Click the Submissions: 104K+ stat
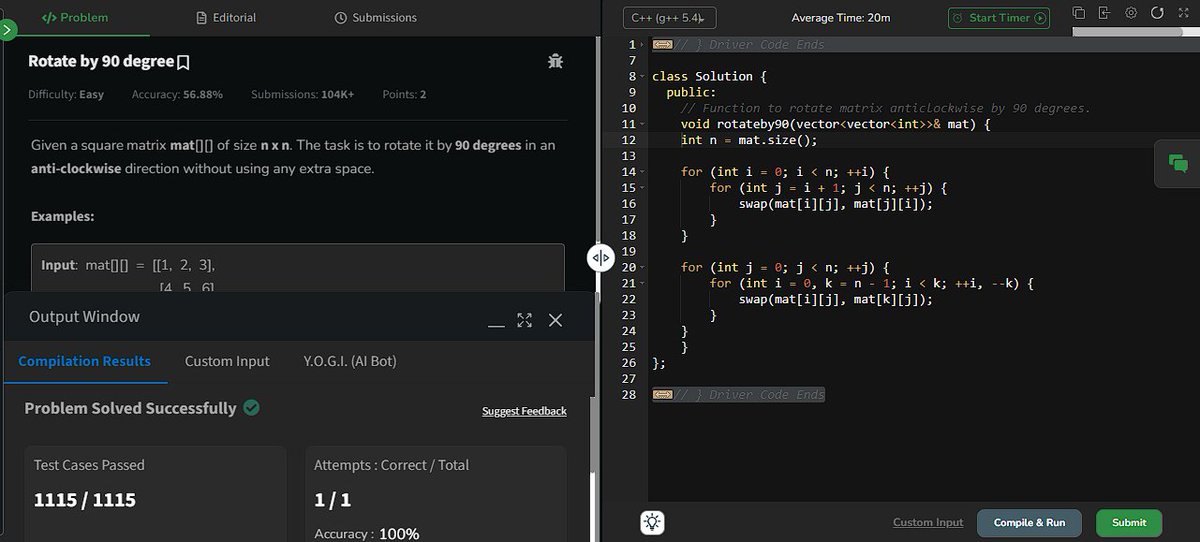Viewport: 1200px width, 542px height. point(303,94)
